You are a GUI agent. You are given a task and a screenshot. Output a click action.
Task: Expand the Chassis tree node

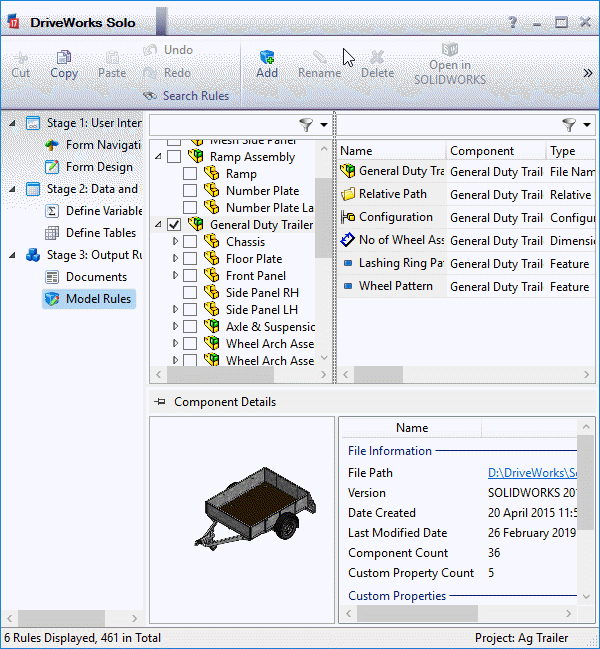point(175,241)
